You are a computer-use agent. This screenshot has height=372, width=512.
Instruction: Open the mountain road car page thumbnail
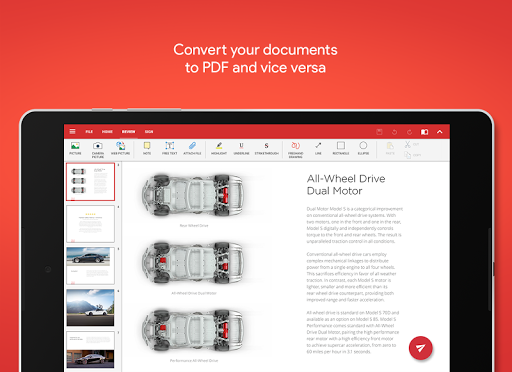point(90,307)
